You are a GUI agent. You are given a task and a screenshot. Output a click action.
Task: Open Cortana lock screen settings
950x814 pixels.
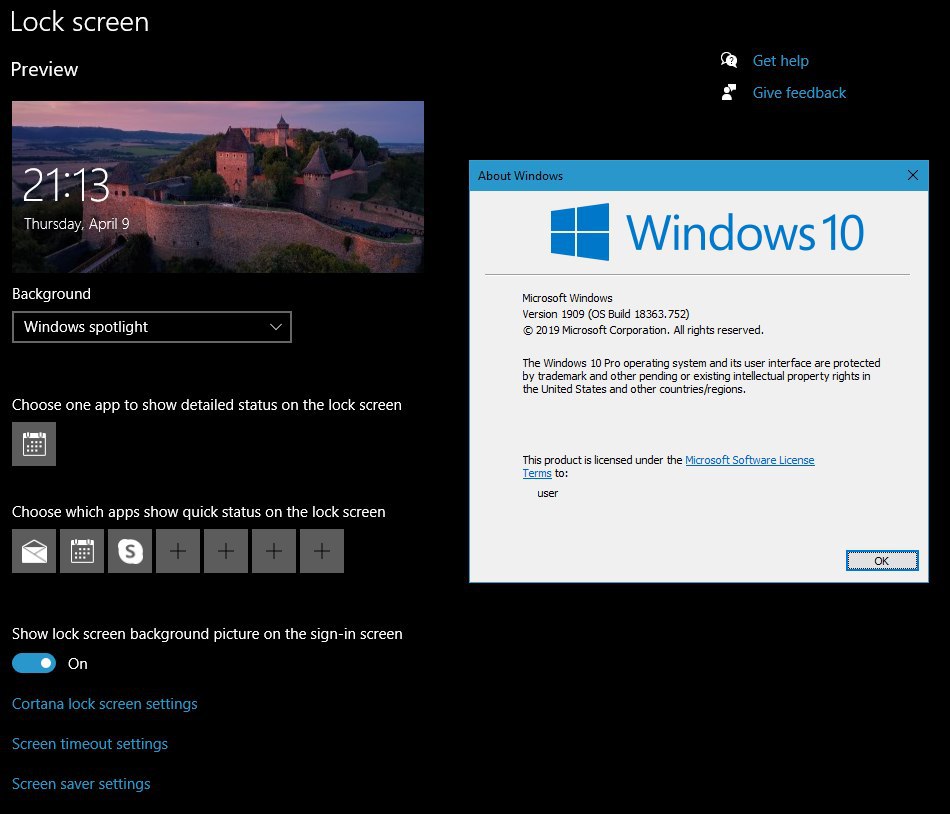(105, 704)
